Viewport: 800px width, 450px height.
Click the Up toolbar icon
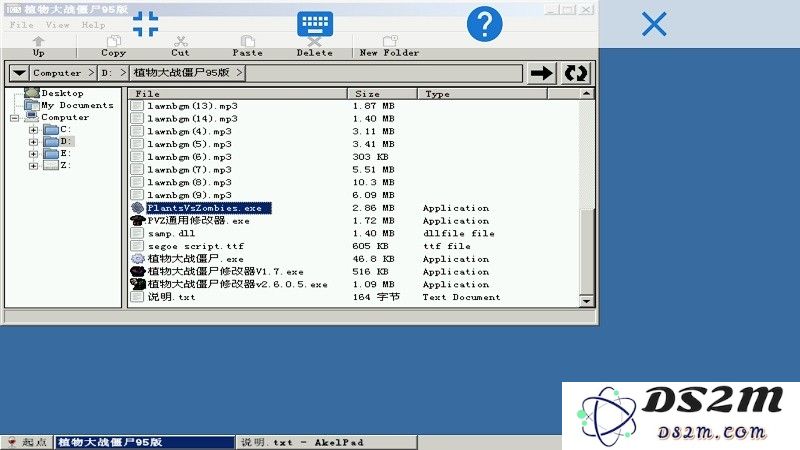click(x=38, y=41)
